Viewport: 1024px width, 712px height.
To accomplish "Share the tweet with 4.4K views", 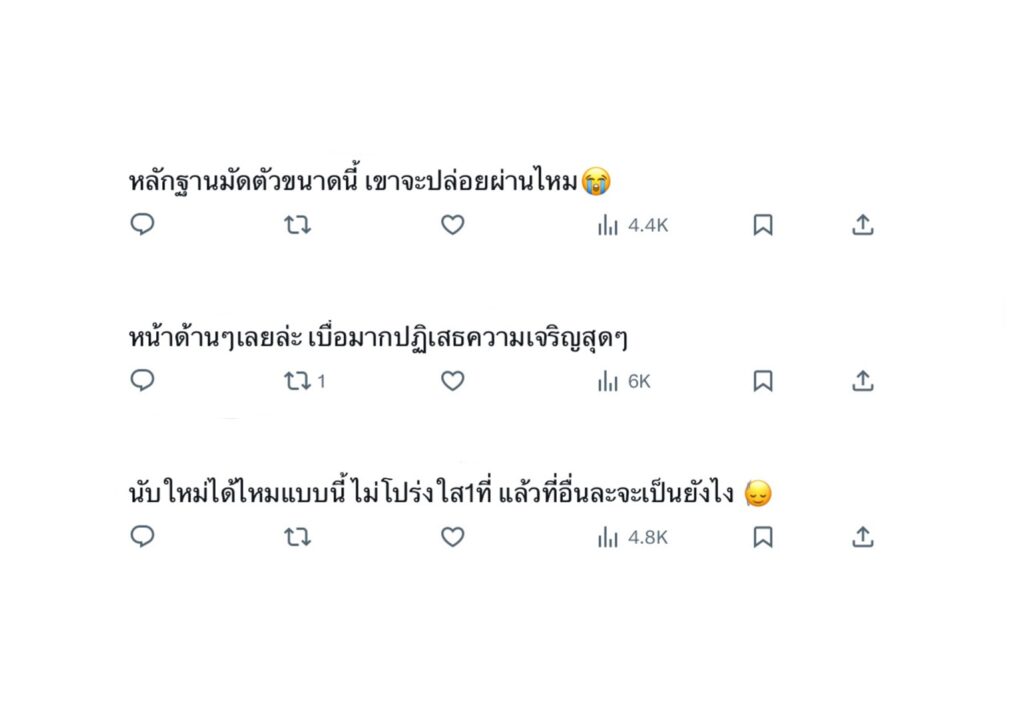I will (x=863, y=225).
